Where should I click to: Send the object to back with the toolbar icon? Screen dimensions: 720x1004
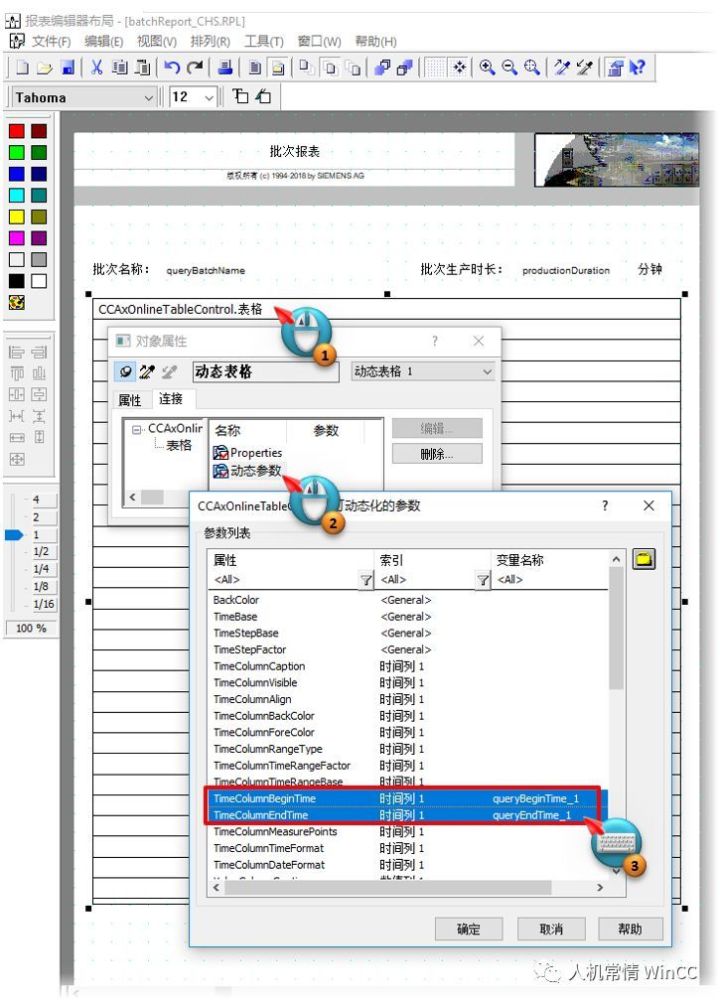tap(404, 67)
